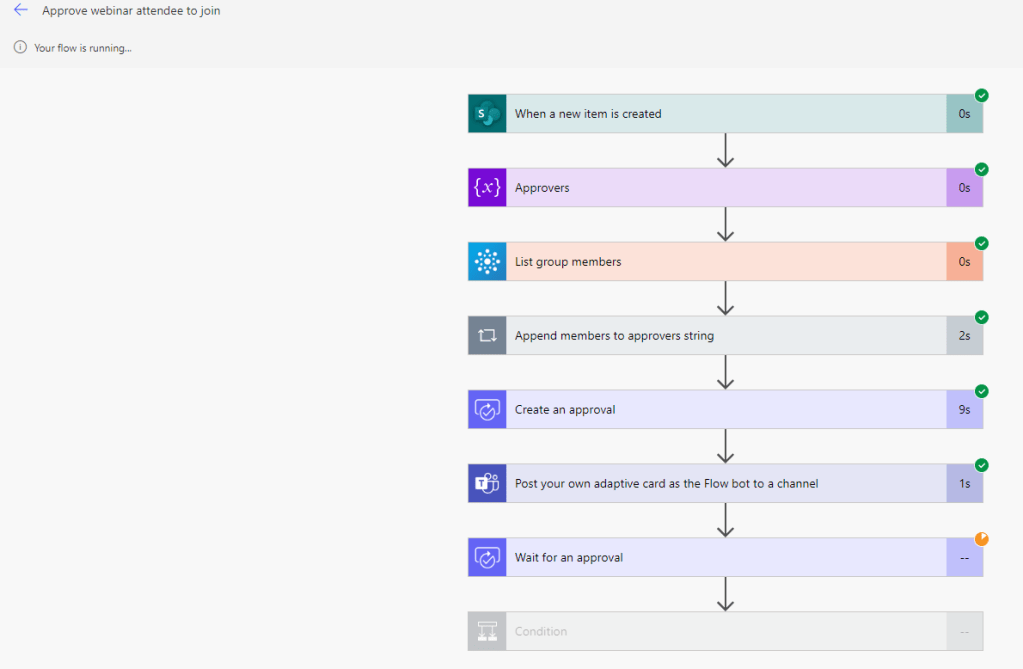Image resolution: width=1023 pixels, height=669 pixels.
Task: Click the loop icon on Append members step
Action: [487, 336]
